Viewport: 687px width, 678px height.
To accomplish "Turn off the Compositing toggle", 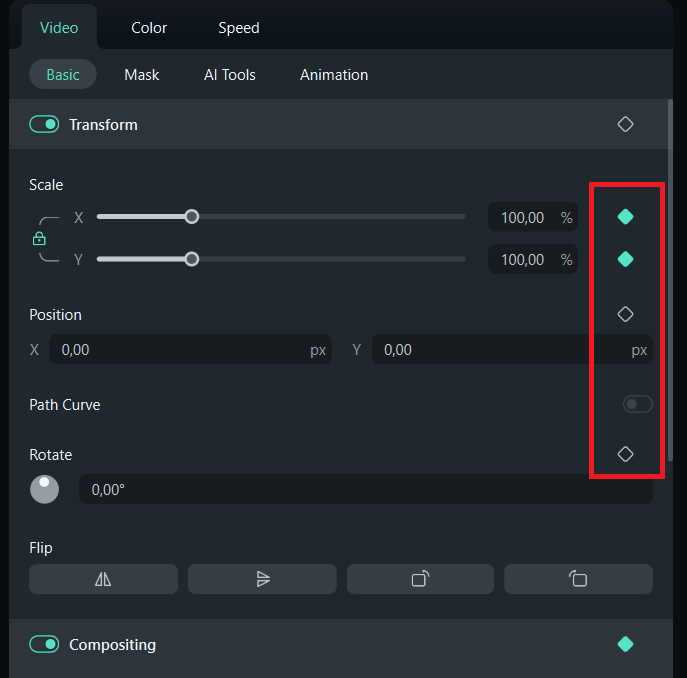I will [44, 644].
